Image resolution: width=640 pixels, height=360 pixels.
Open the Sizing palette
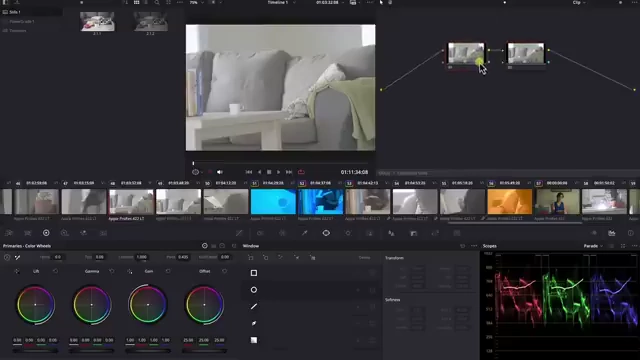pyautogui.click(x=435, y=233)
